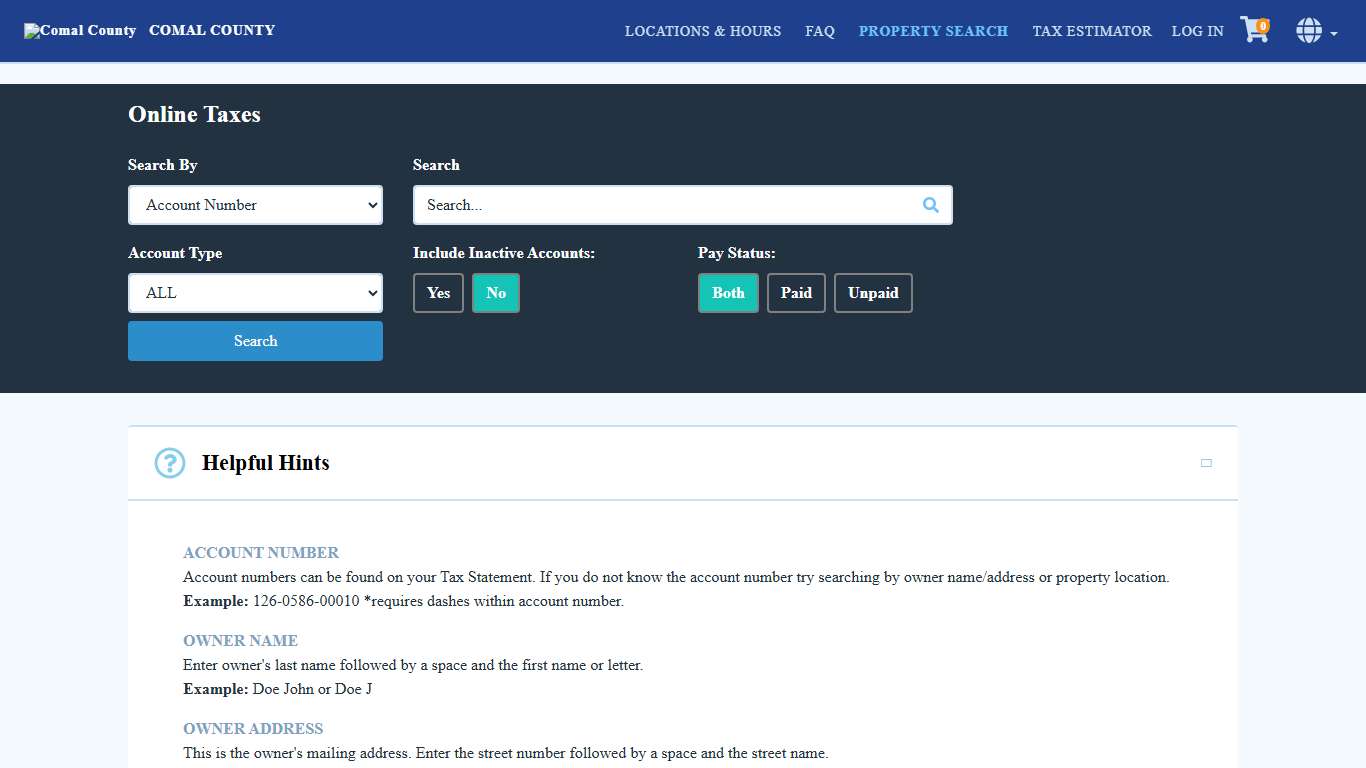The image size is (1366, 768).
Task: Filter by Paid pay status
Action: click(x=796, y=293)
